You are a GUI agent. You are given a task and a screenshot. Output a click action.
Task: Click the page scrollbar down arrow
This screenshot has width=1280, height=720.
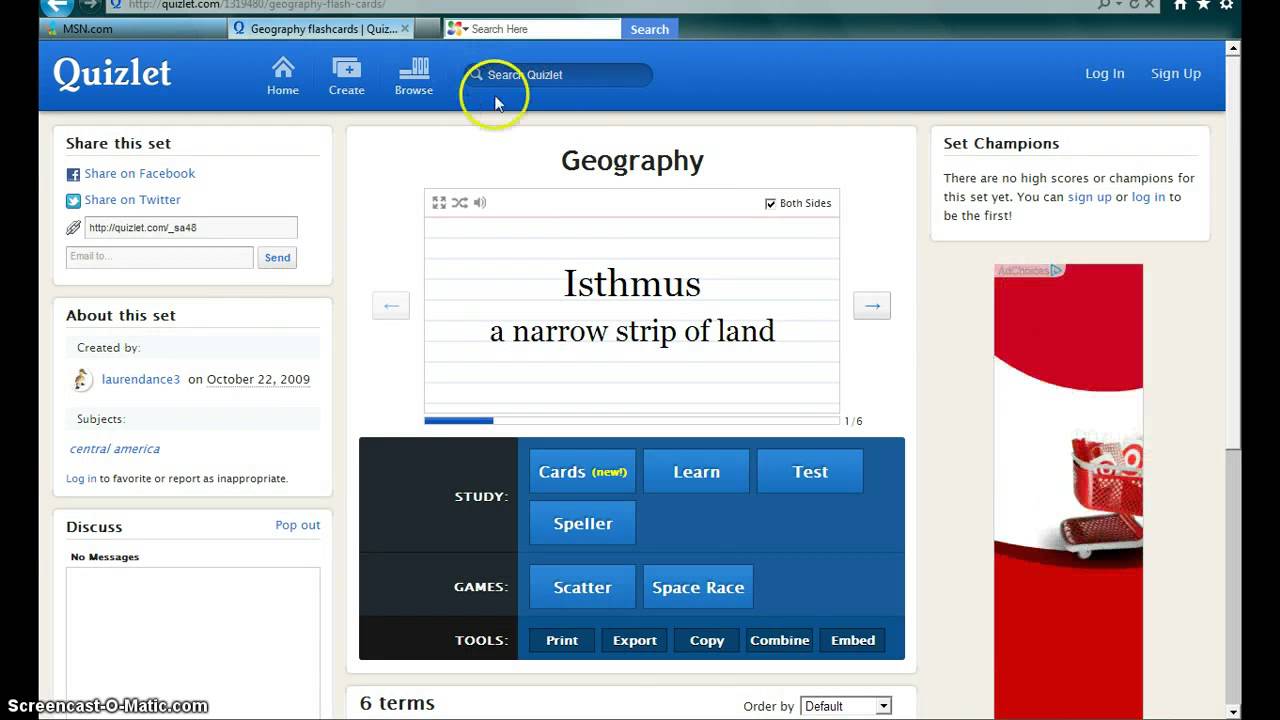1233,711
